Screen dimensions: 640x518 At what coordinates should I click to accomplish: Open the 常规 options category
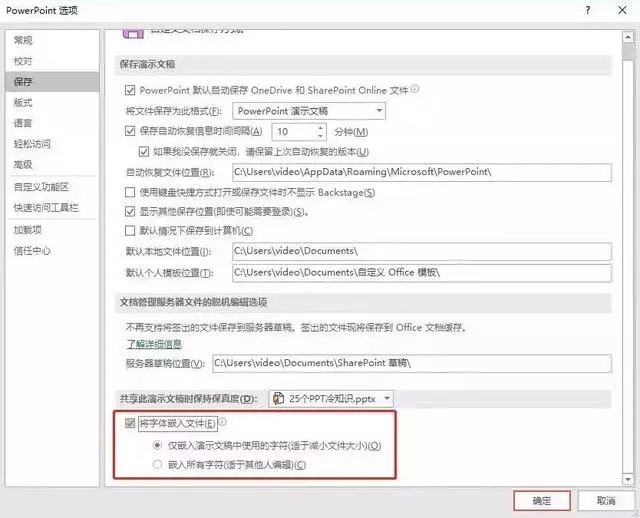coord(23,40)
